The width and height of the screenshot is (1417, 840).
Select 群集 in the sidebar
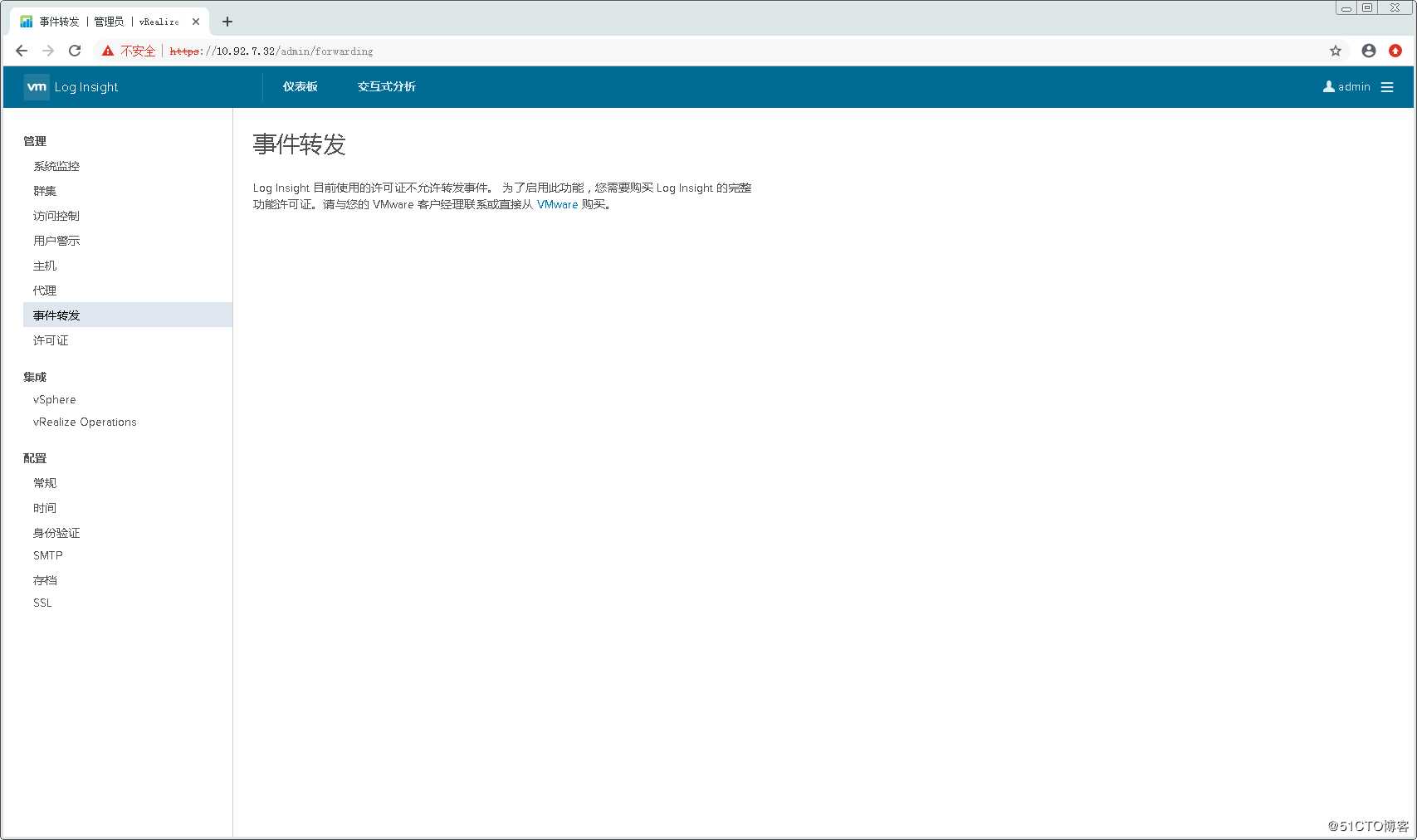(45, 191)
